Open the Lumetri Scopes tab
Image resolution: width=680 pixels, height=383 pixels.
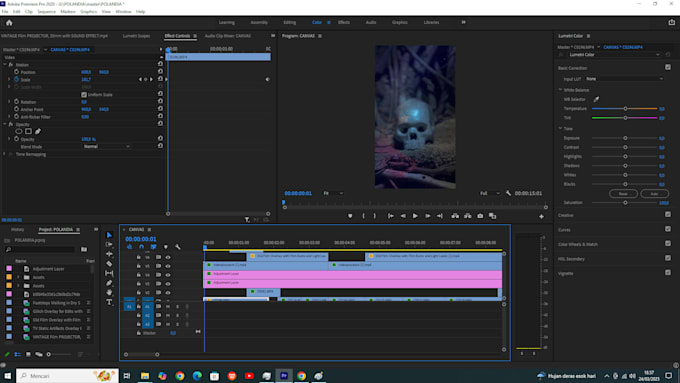point(136,36)
